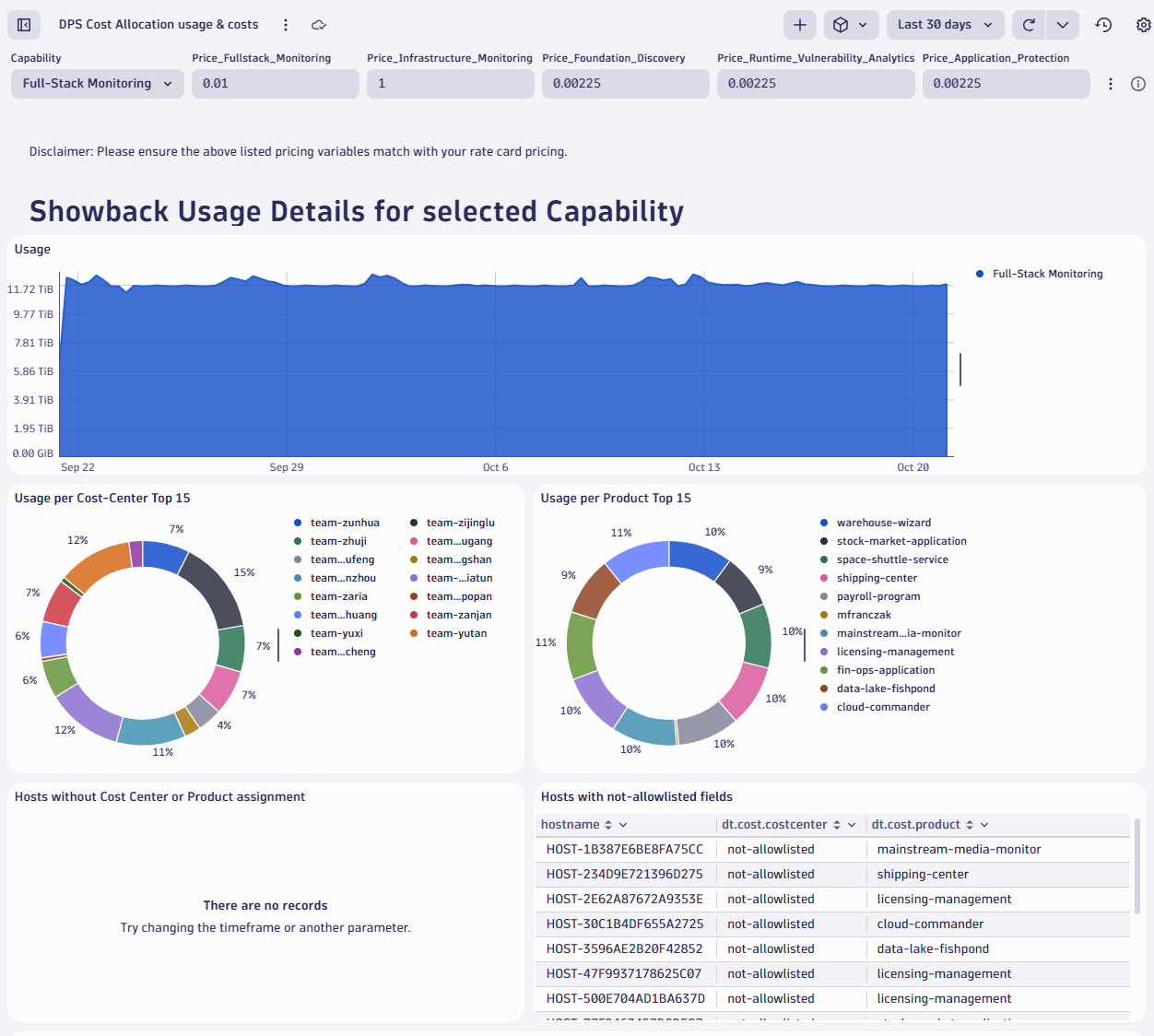The image size is (1154, 1036).
Task: Click team-yutan colored legend dot
Action: pyautogui.click(x=414, y=633)
